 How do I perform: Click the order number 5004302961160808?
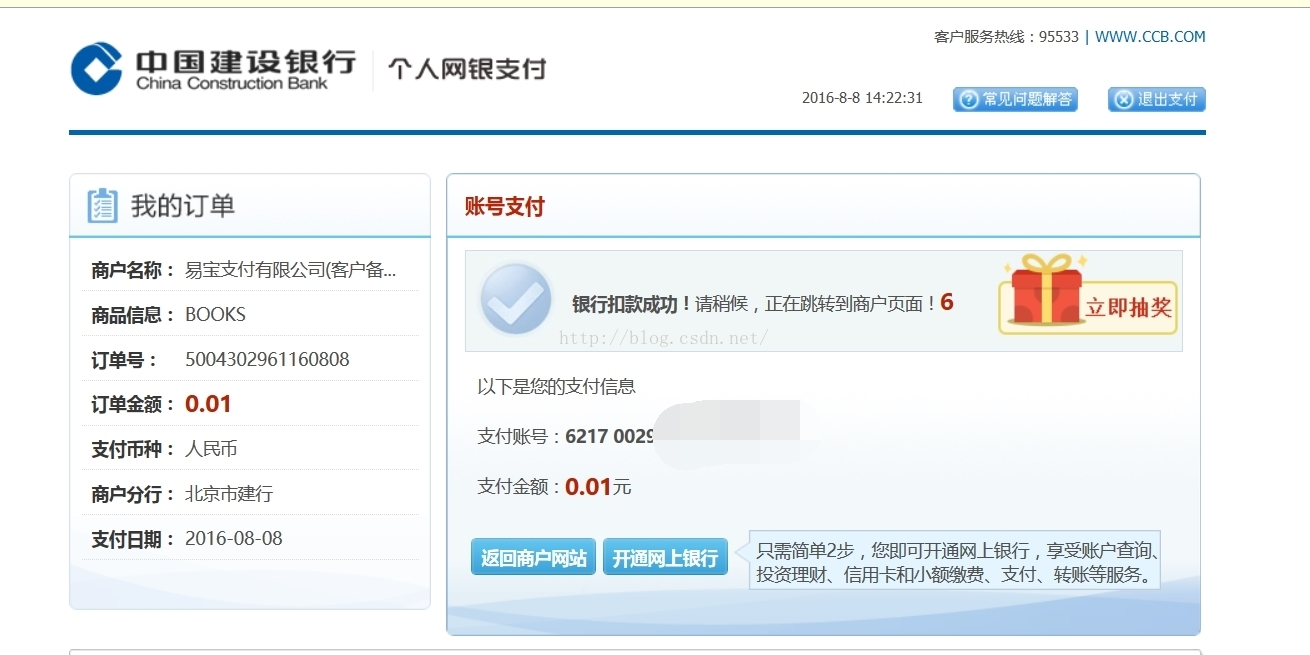click(267, 359)
